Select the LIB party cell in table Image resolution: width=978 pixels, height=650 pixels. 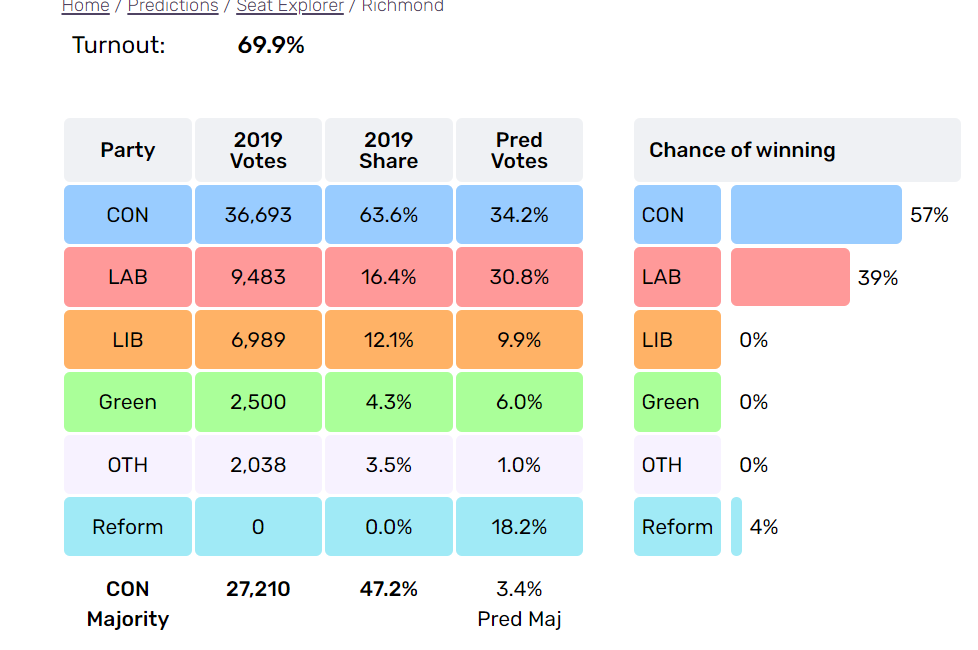pyautogui.click(x=128, y=340)
